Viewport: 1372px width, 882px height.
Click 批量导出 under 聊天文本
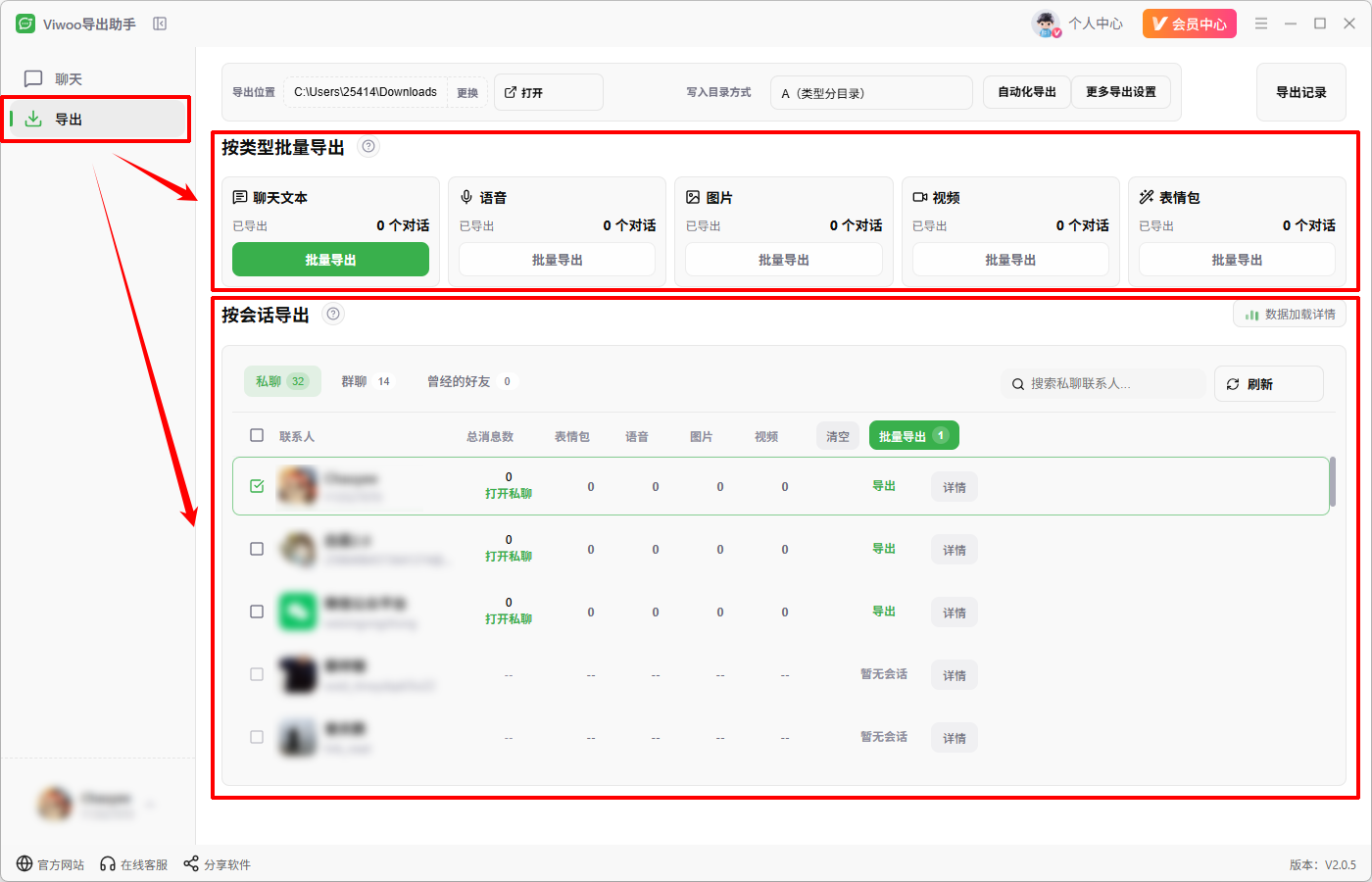coord(330,260)
